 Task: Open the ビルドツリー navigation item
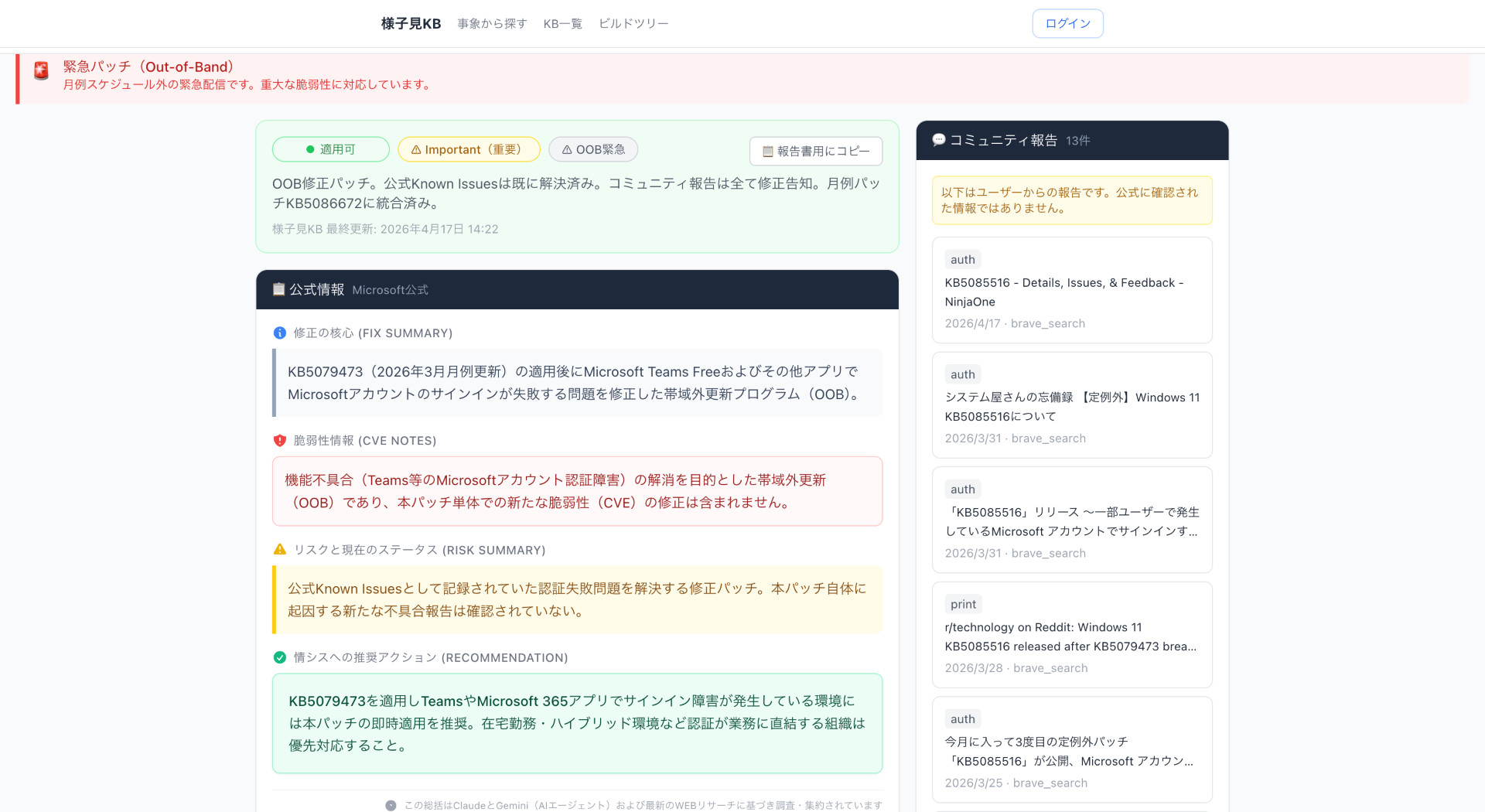click(x=633, y=24)
